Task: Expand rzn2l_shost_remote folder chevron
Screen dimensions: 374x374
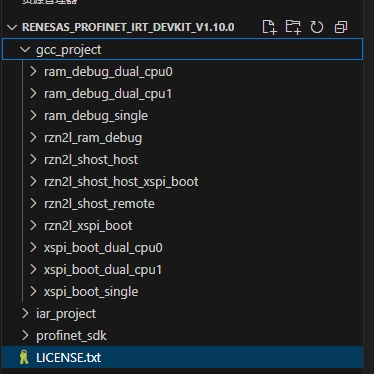Action: tap(33, 203)
